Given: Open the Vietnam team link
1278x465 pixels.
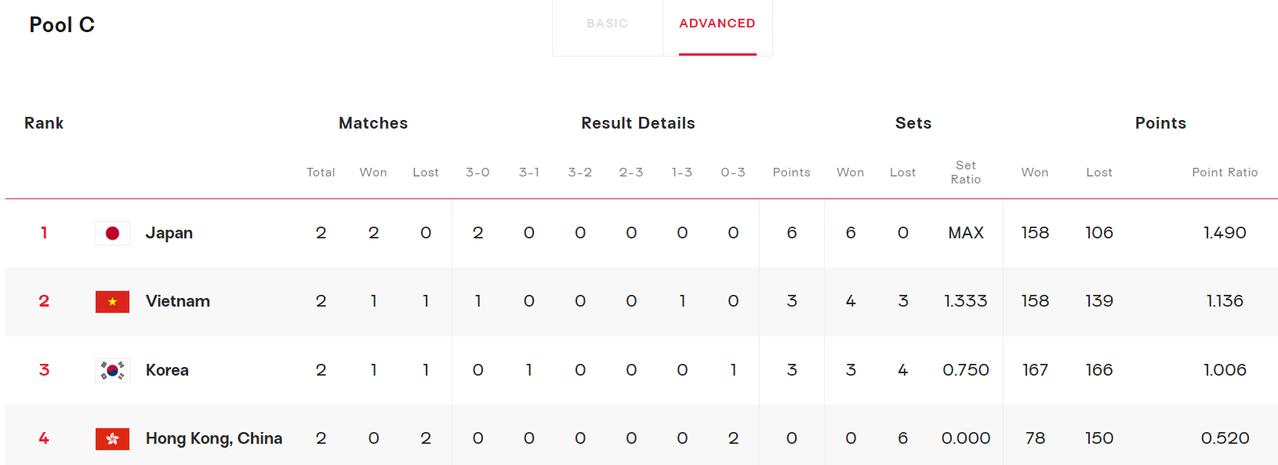Looking at the screenshot, I should (x=178, y=301).
